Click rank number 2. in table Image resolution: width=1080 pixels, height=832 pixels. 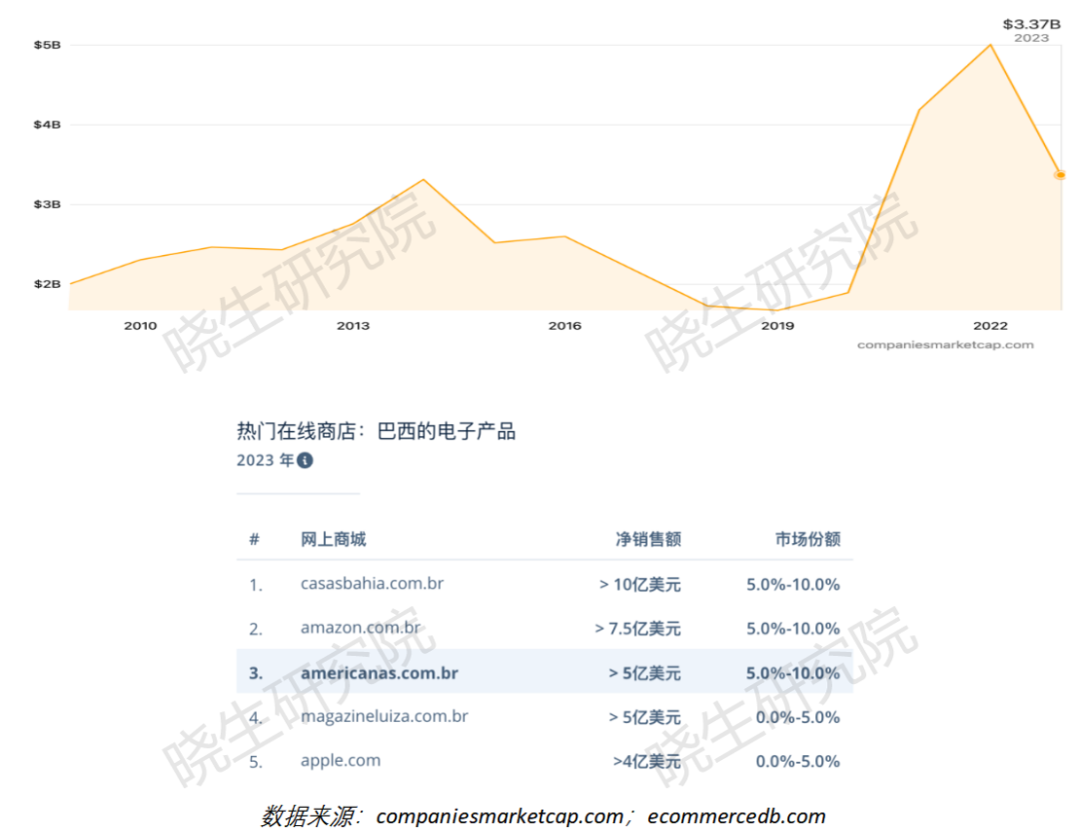click(256, 629)
